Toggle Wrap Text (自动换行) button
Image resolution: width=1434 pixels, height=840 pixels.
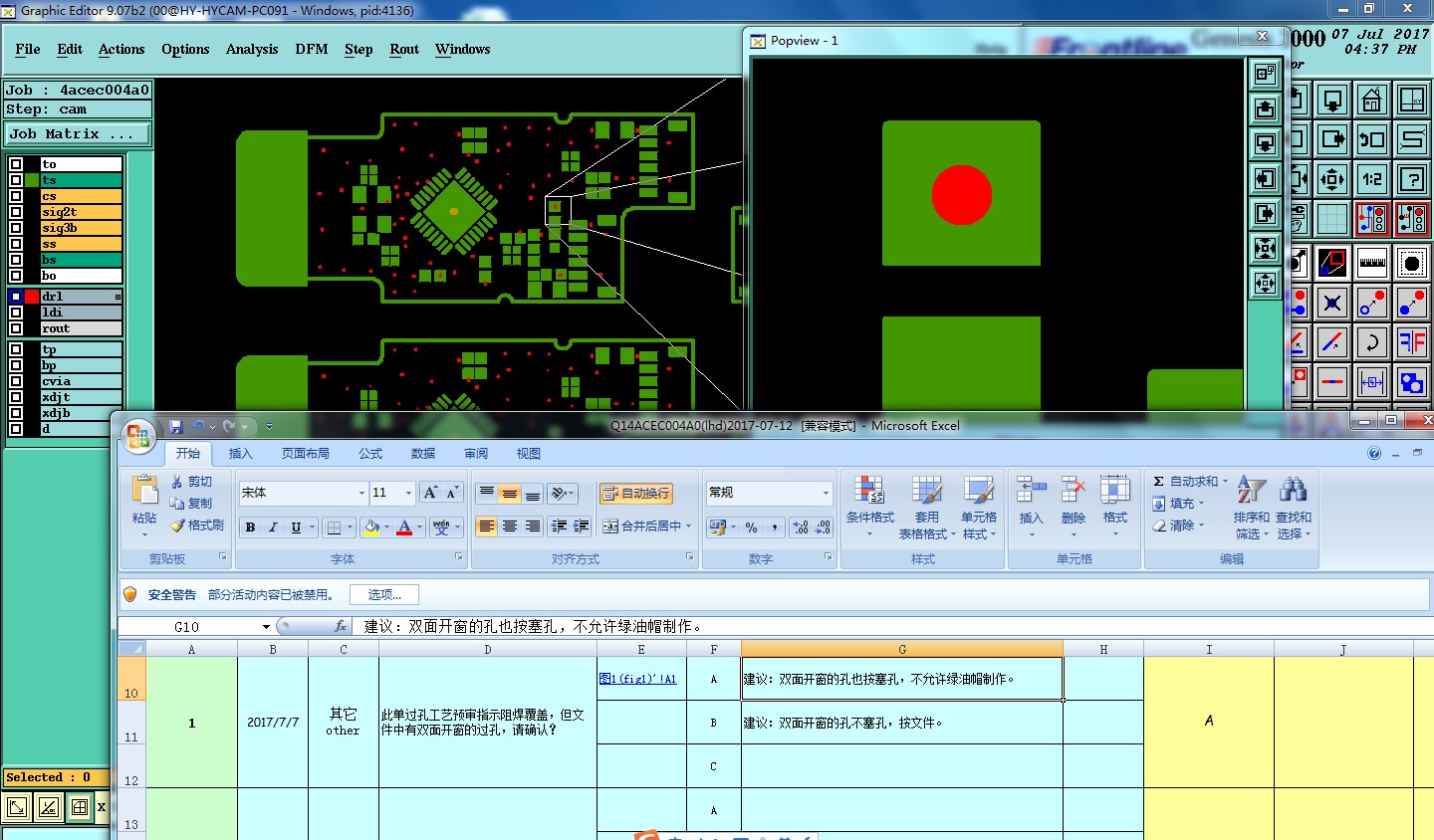tap(635, 494)
